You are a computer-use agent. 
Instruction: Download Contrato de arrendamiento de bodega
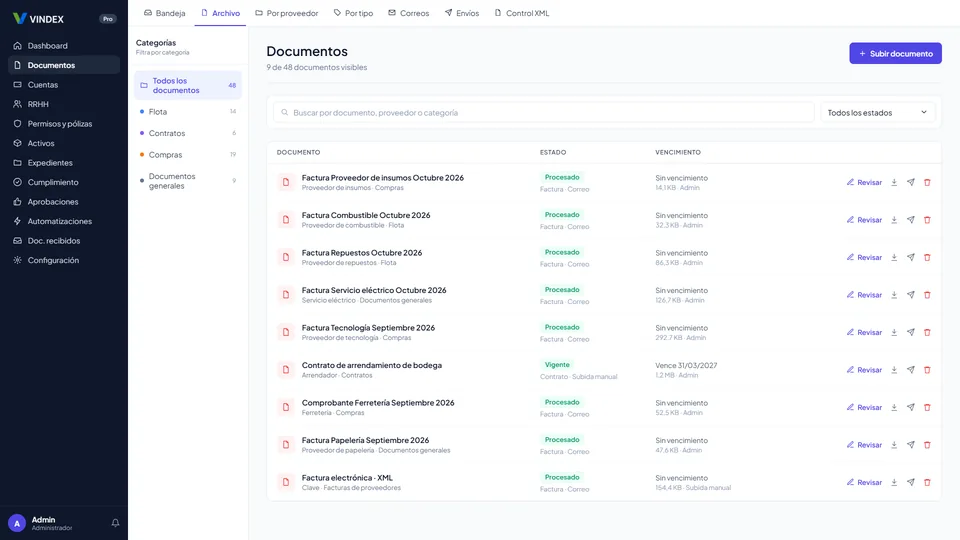[894, 370]
